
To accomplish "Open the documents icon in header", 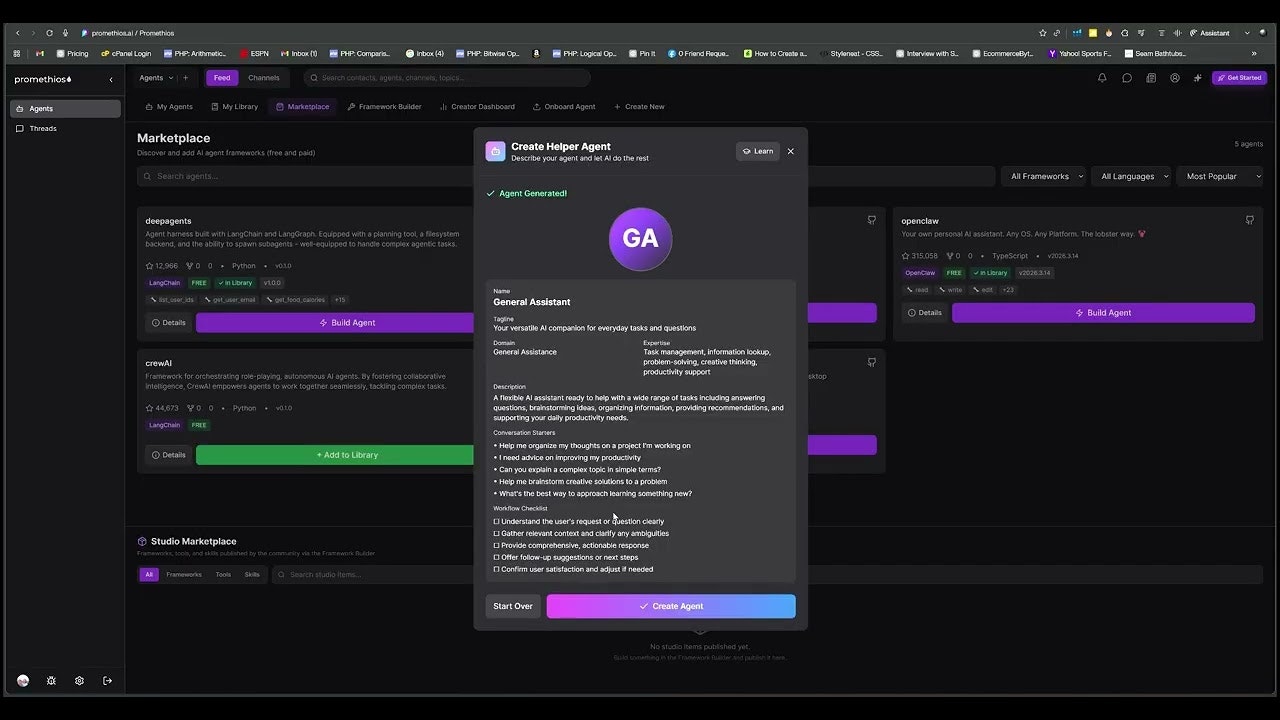I will click(x=1151, y=78).
